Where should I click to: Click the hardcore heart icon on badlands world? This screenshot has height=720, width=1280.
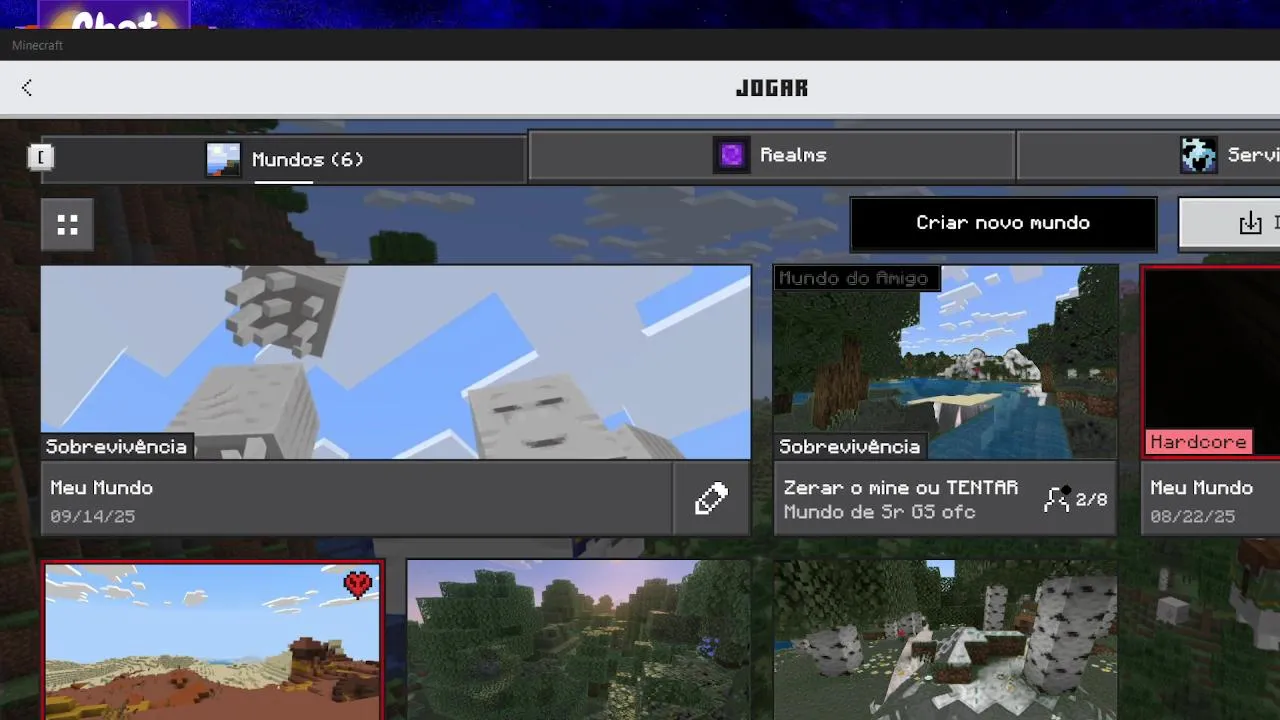point(357,584)
